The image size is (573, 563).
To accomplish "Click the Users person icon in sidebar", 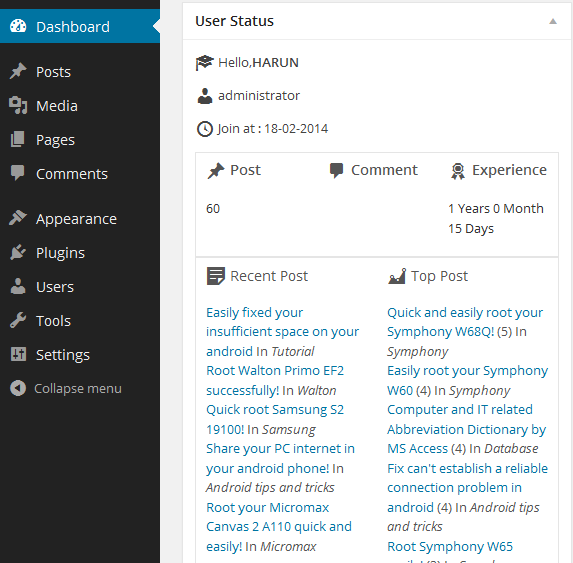I will click(18, 286).
